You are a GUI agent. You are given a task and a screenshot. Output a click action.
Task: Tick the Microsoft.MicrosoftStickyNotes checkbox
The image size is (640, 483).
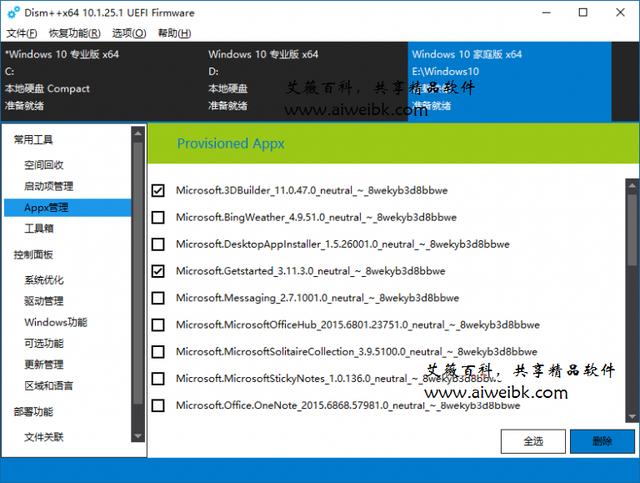point(158,378)
